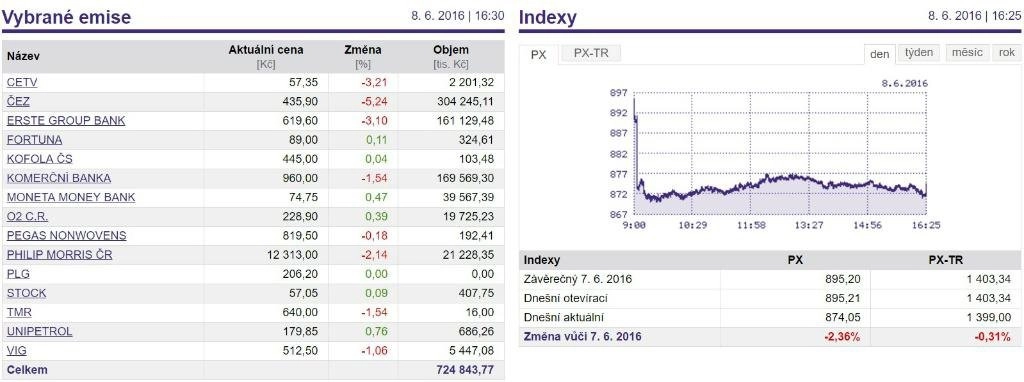Click the MONETA MONEY BANK link
1024x382 pixels.
coord(71,197)
